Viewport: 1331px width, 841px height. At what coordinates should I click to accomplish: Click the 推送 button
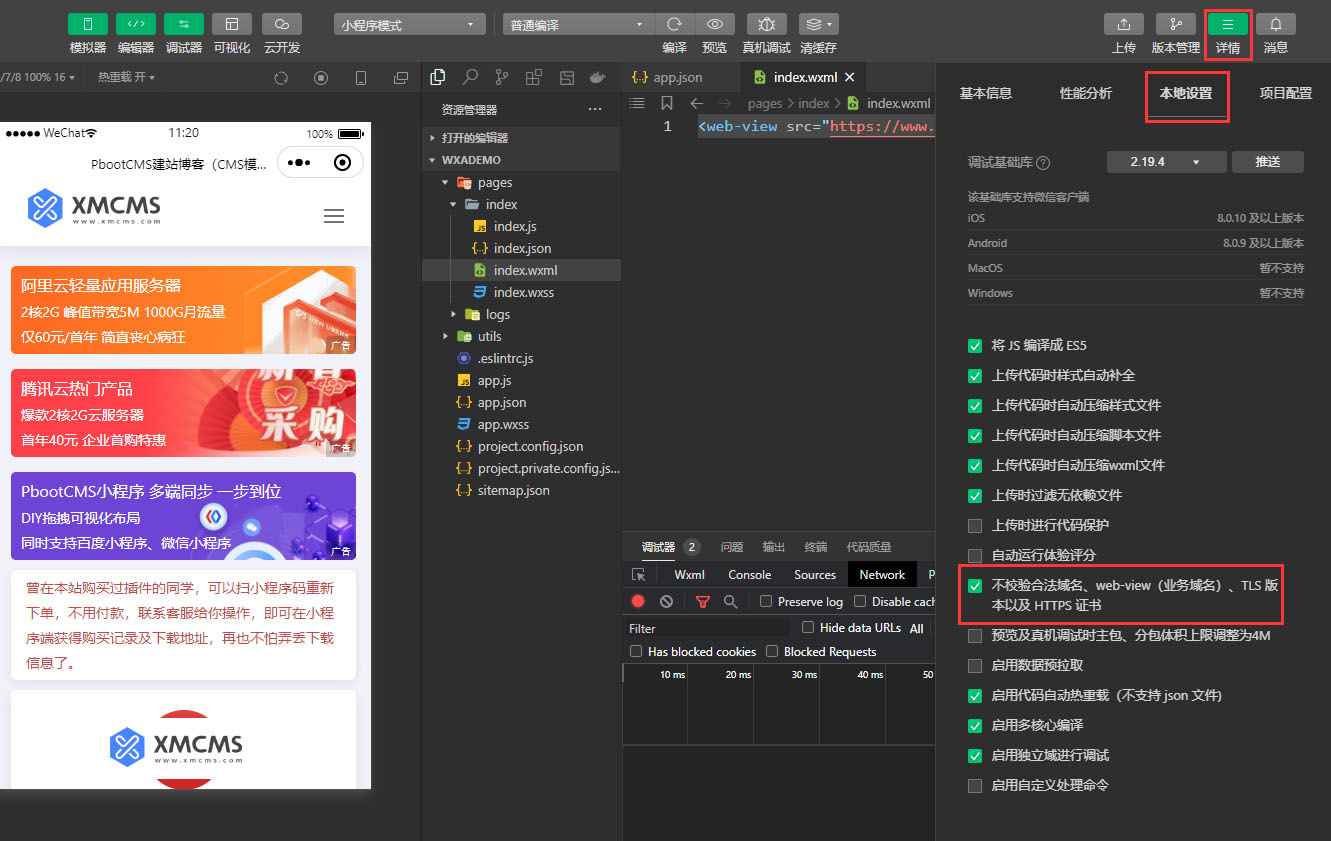click(1267, 161)
